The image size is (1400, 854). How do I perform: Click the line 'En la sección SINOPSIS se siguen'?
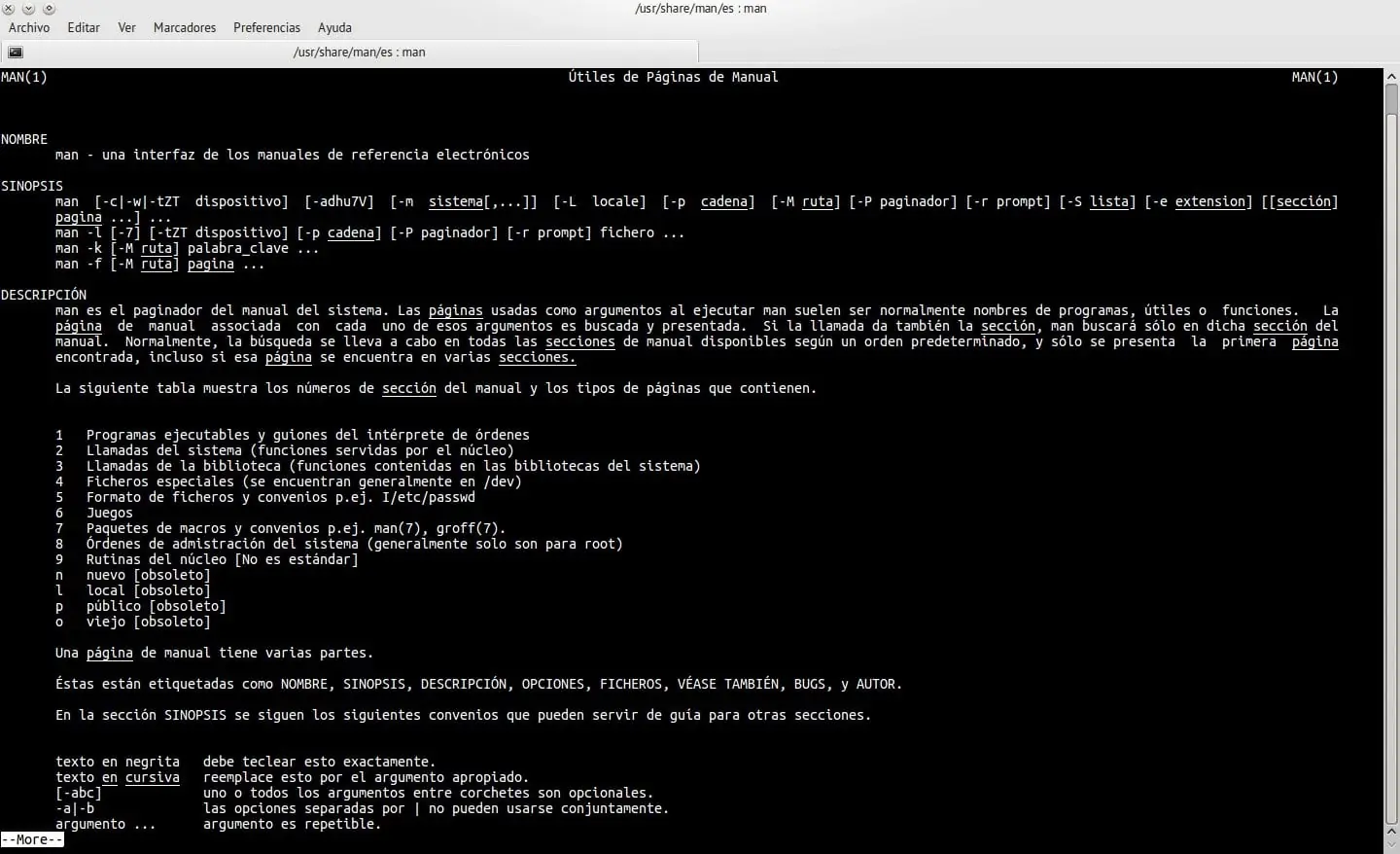click(x=464, y=715)
